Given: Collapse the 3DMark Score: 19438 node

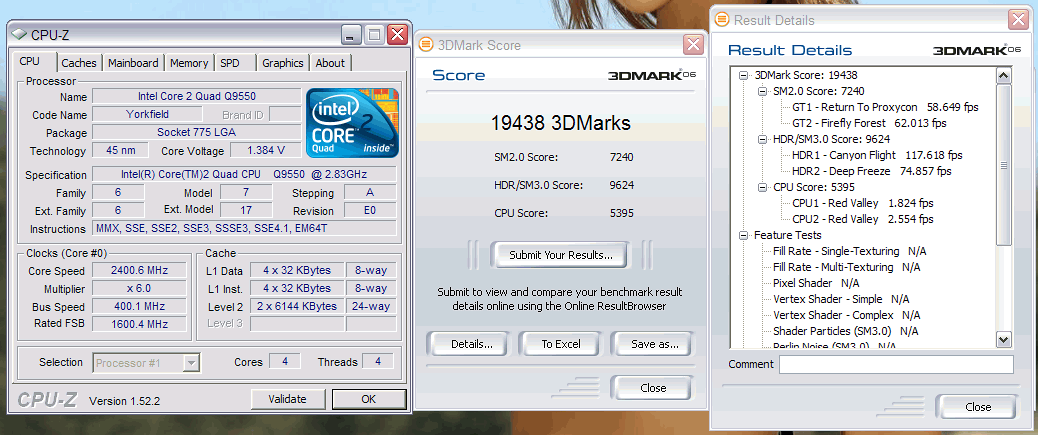Looking at the screenshot, I should [x=743, y=75].
